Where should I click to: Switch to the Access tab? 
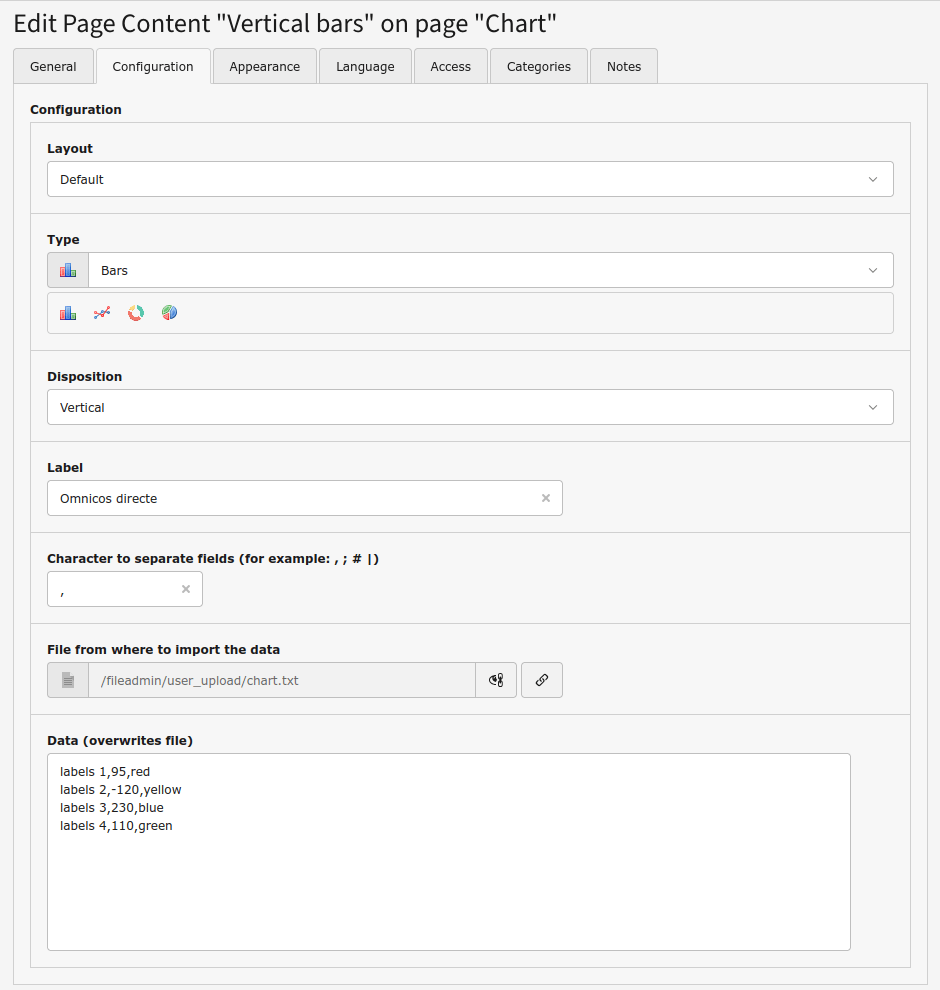450,67
